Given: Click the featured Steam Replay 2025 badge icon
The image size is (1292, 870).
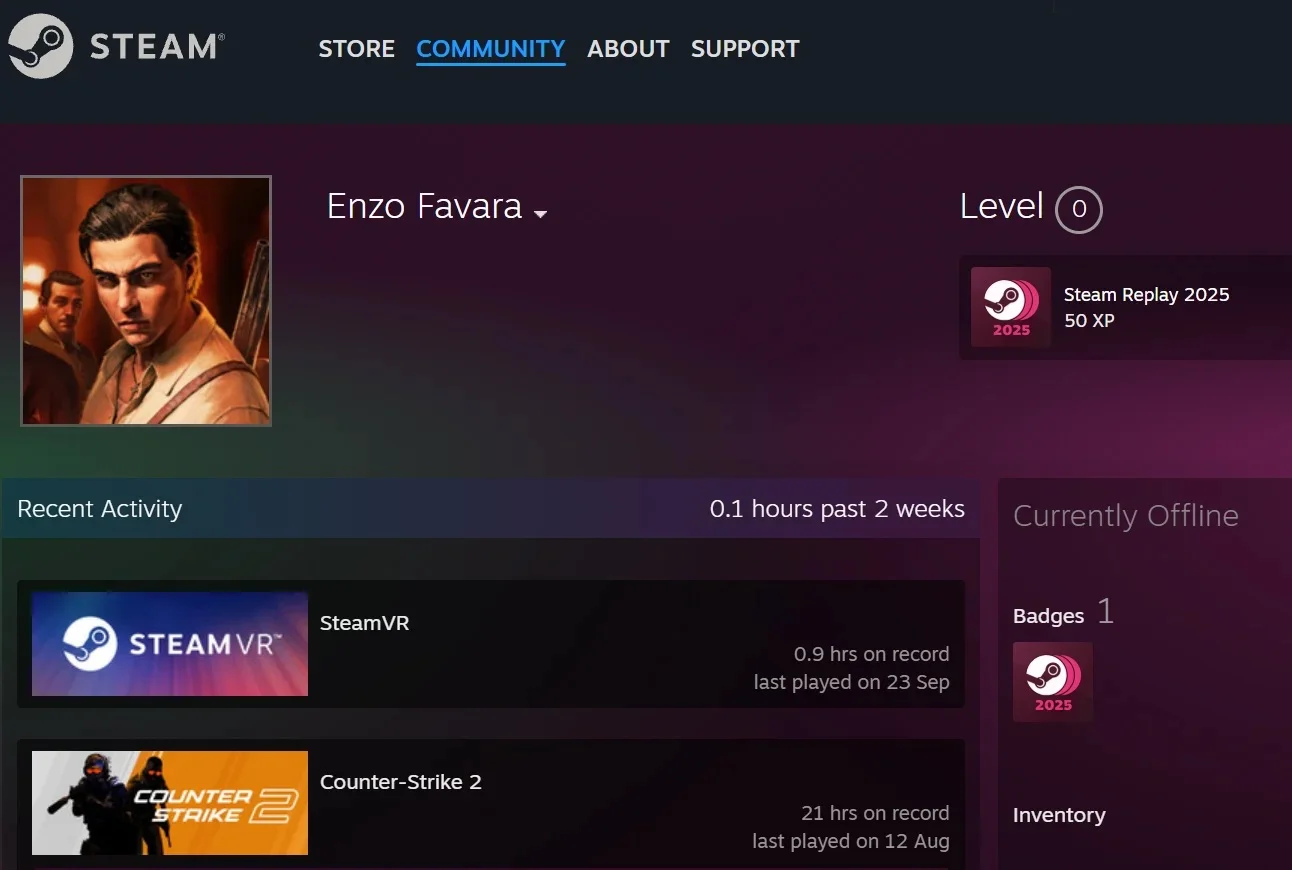Looking at the screenshot, I should tap(1011, 307).
